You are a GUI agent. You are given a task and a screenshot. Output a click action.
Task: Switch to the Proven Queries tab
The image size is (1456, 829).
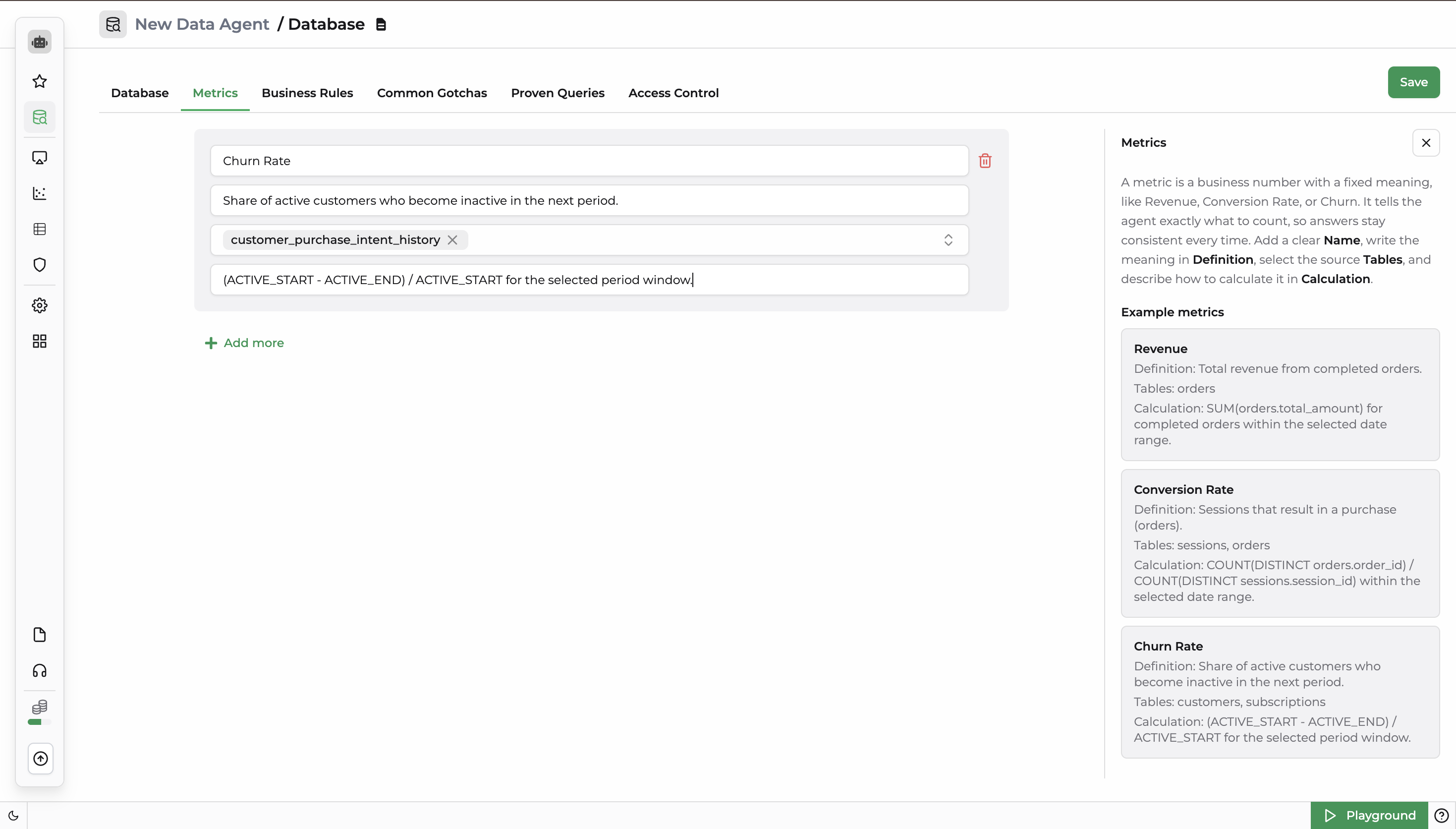[558, 93]
